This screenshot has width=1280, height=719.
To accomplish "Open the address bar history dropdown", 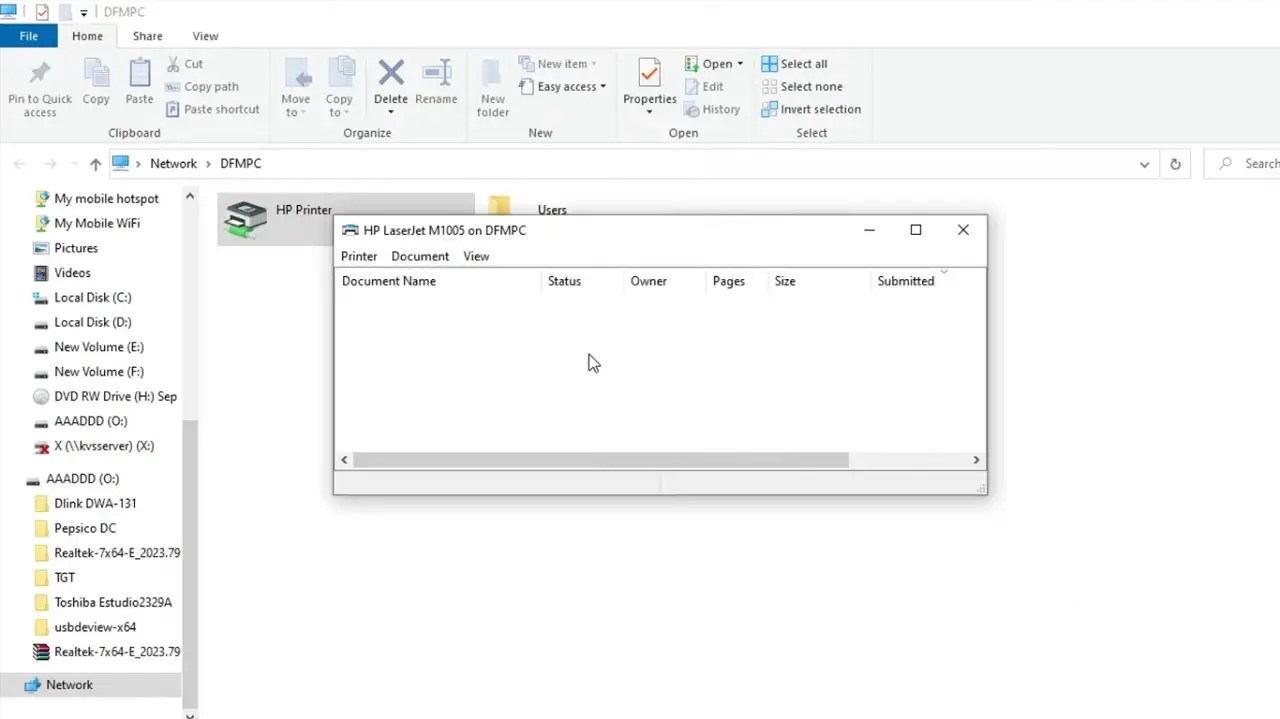I will [1144, 163].
